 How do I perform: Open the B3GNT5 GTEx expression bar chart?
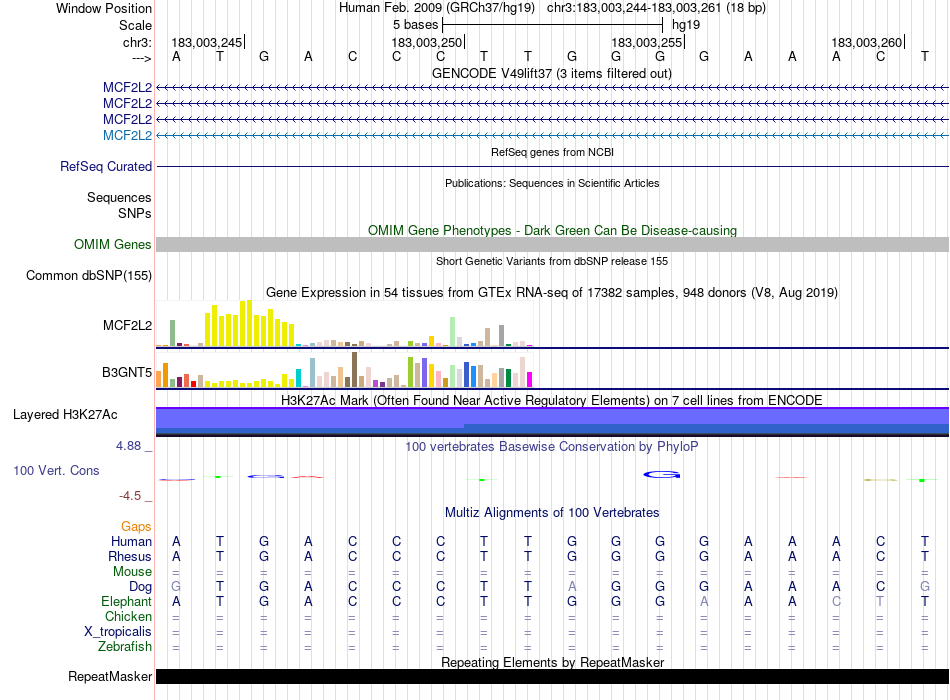pos(345,370)
